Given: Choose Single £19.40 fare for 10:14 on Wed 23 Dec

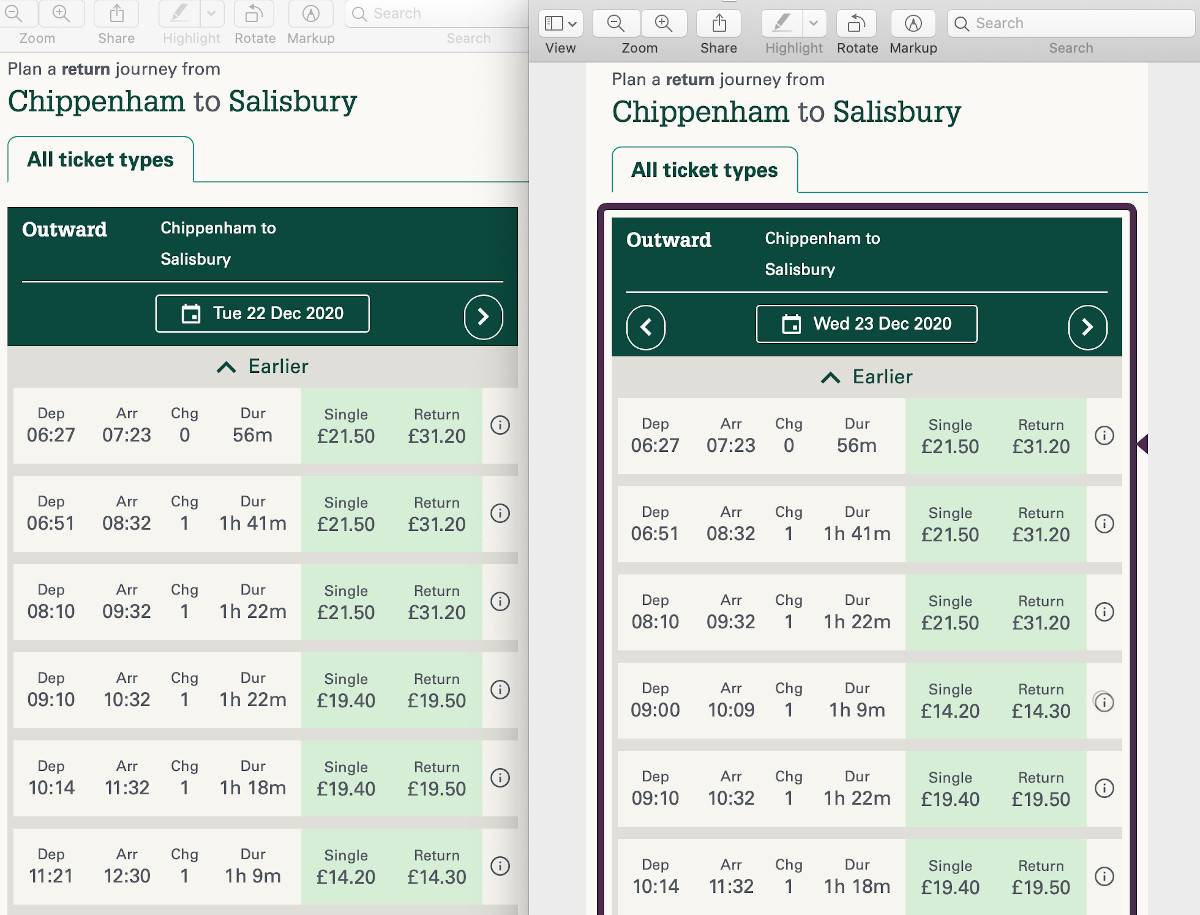Looking at the screenshot, I should [x=950, y=877].
